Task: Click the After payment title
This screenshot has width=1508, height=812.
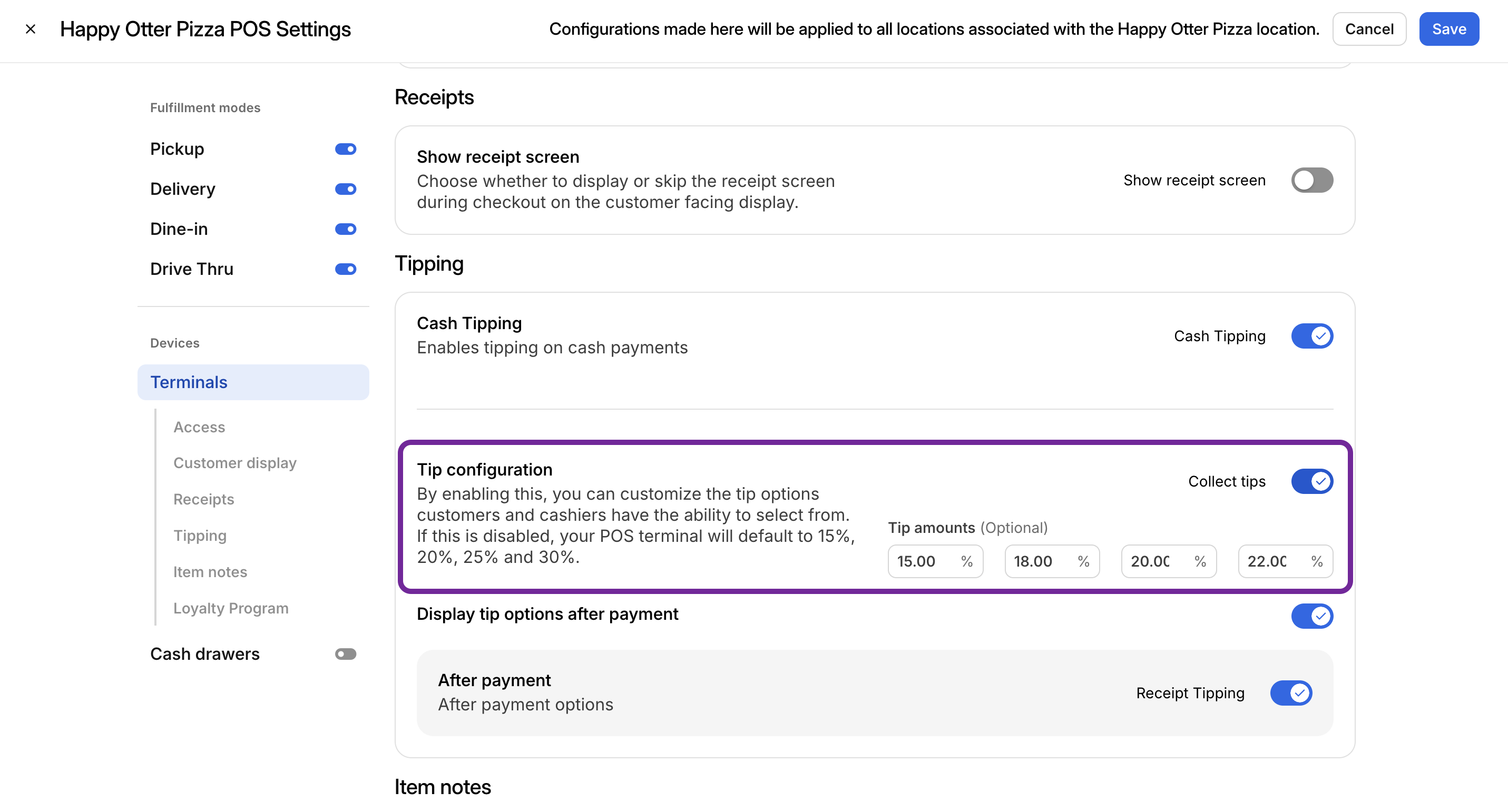Action: click(x=494, y=680)
